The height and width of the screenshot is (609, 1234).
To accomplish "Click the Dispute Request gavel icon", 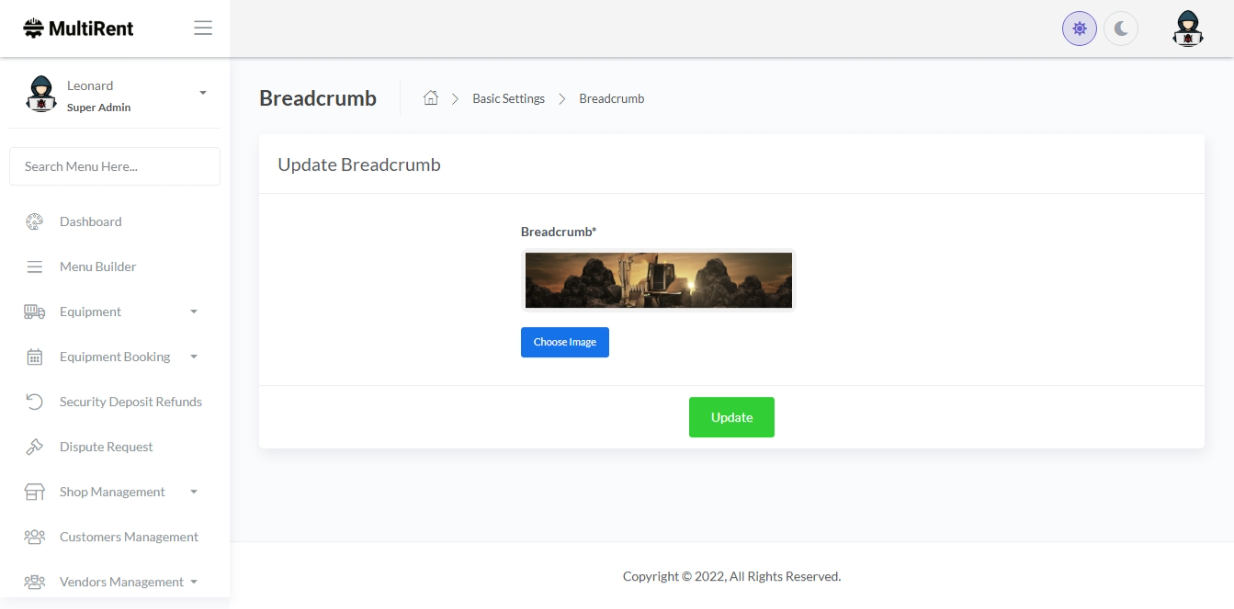I will [x=34, y=447].
